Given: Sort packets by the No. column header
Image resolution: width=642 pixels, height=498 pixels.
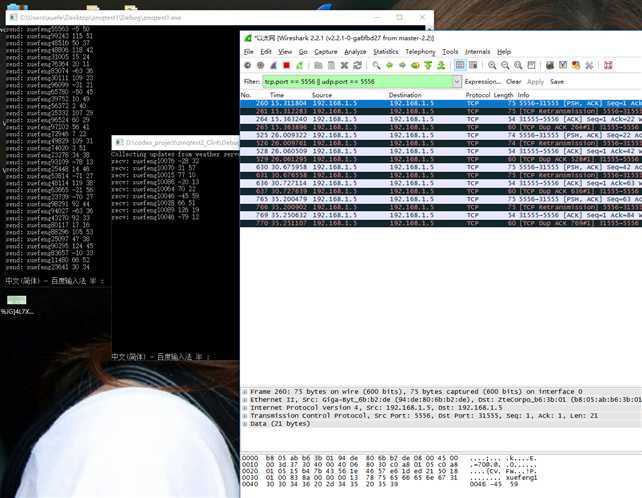Looking at the screenshot, I should 246,95.
